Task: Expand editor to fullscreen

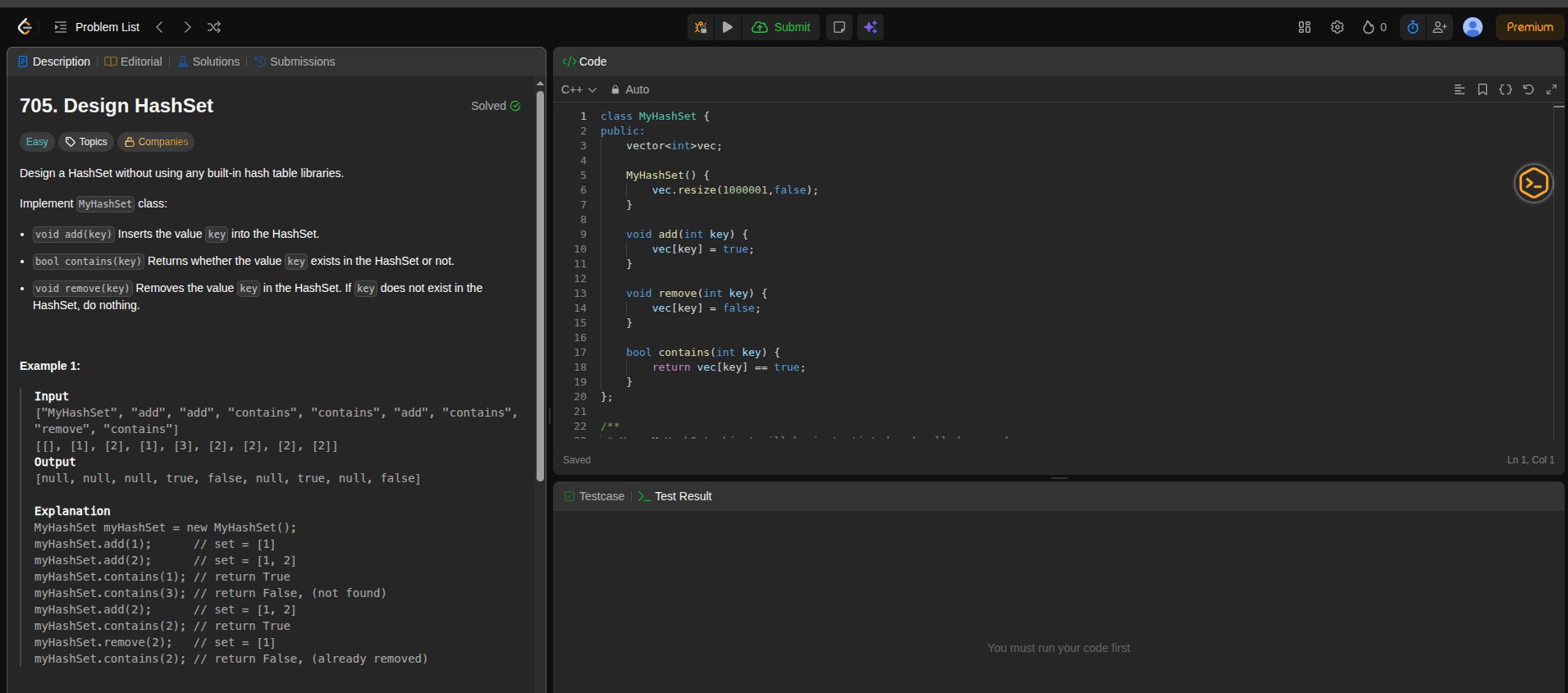Action: point(1551,89)
